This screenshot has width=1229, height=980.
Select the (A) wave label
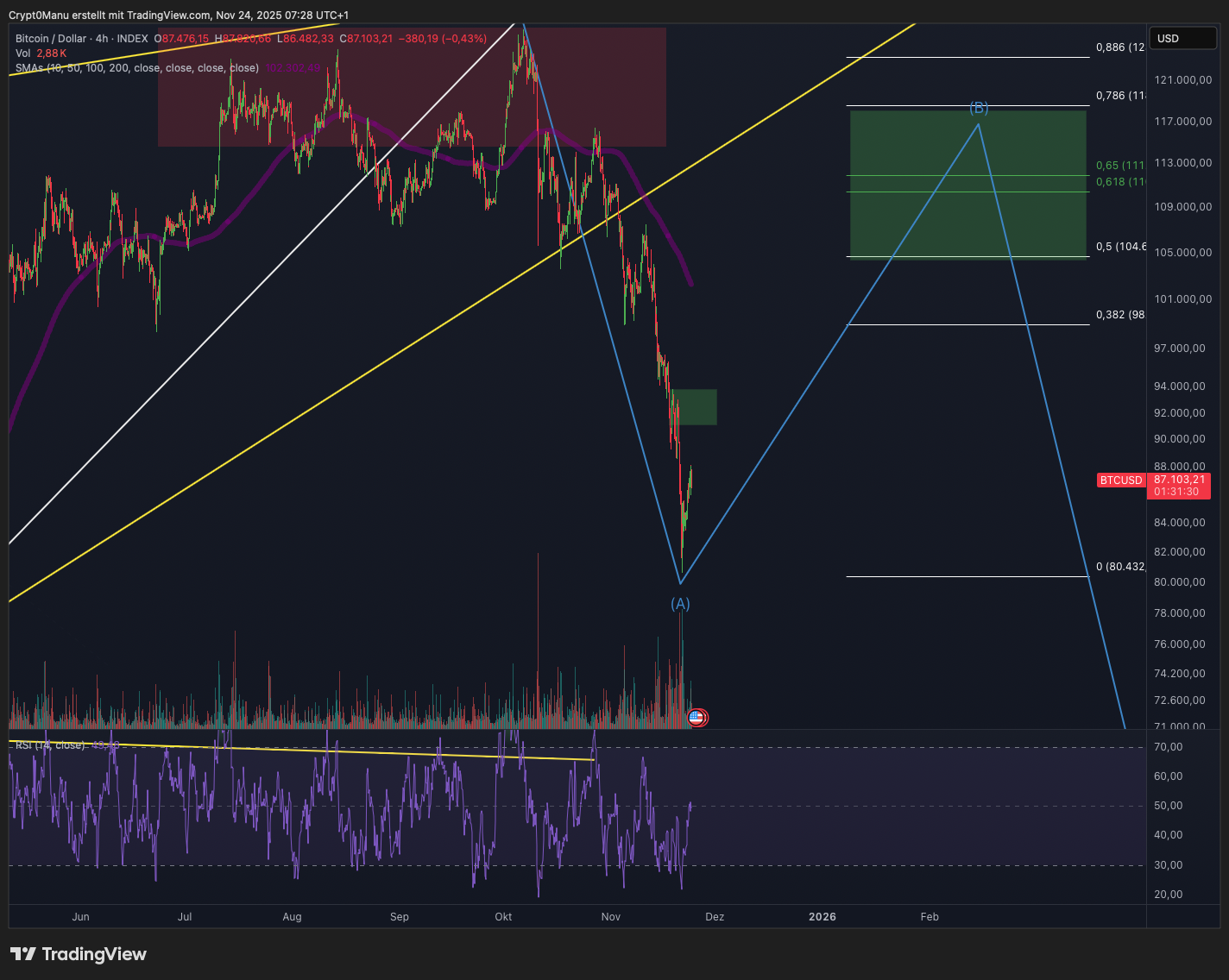coord(680,604)
